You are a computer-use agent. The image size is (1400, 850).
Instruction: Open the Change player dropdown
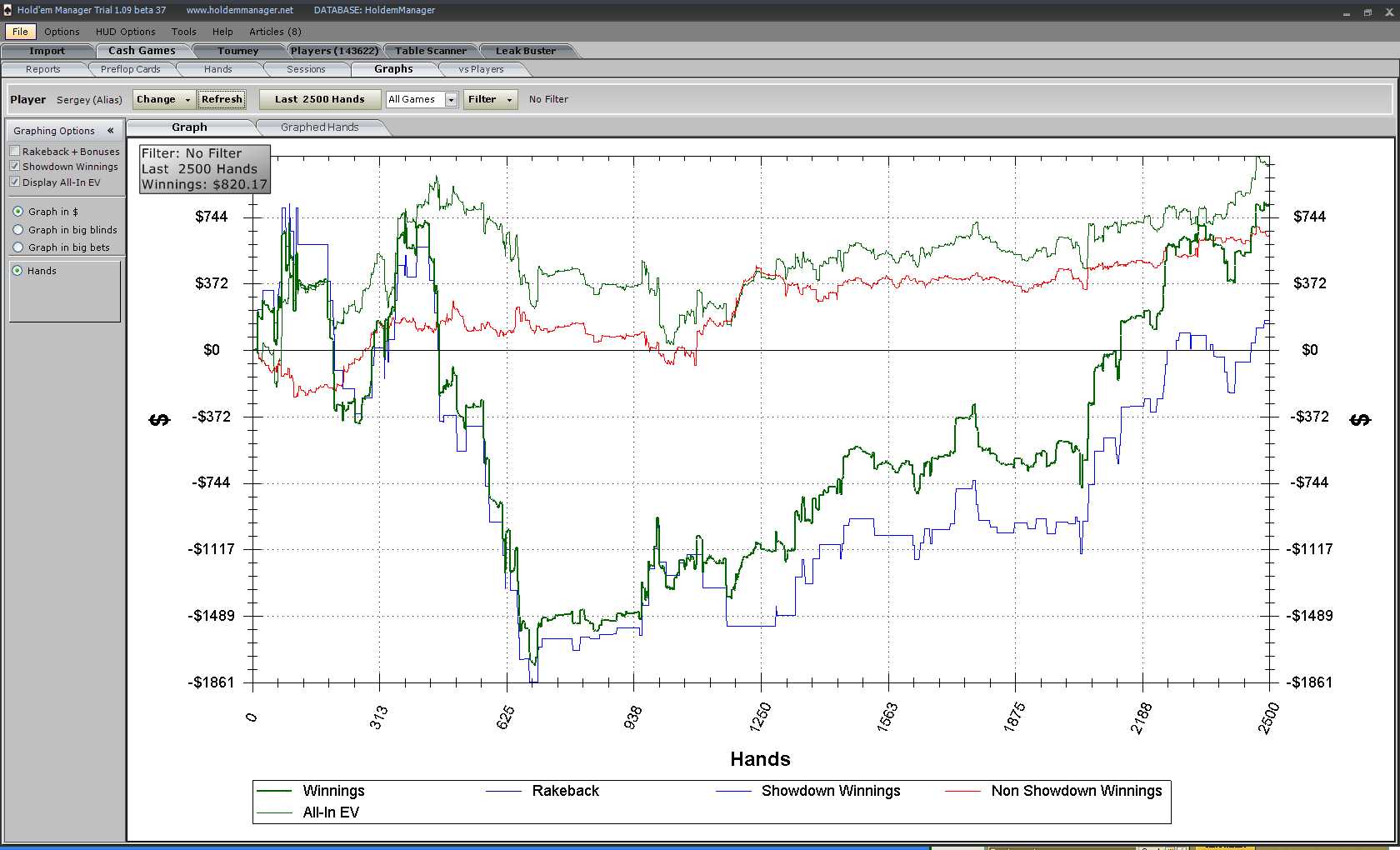(164, 99)
